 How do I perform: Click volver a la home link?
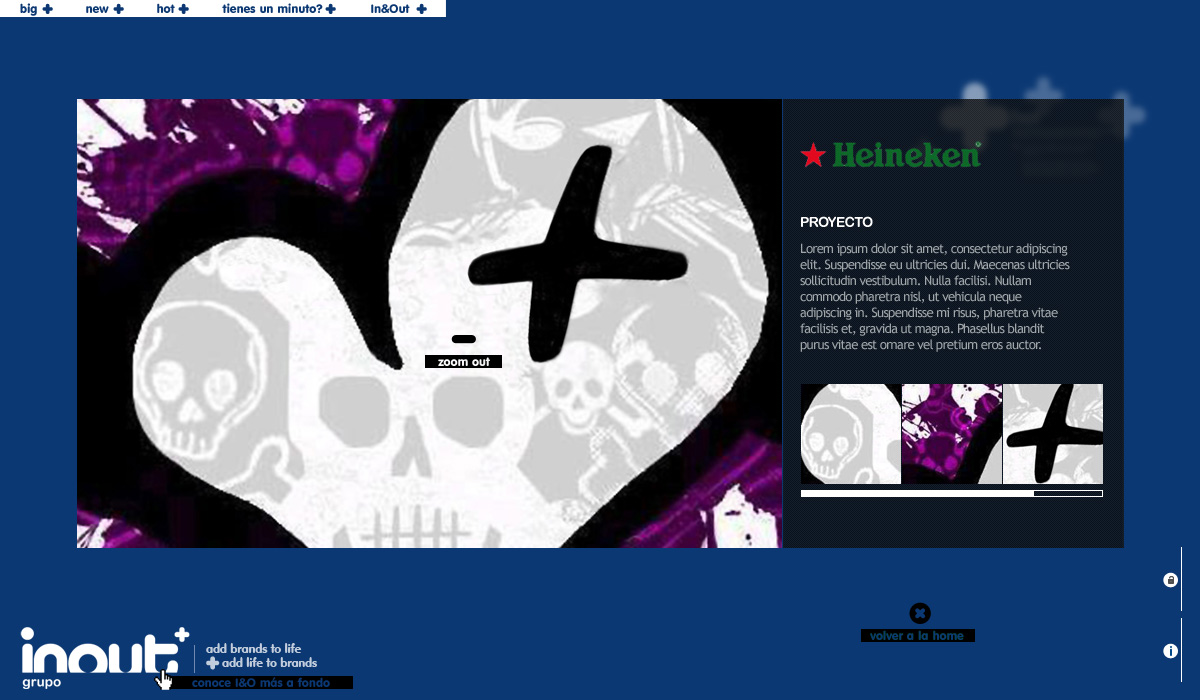[917, 636]
